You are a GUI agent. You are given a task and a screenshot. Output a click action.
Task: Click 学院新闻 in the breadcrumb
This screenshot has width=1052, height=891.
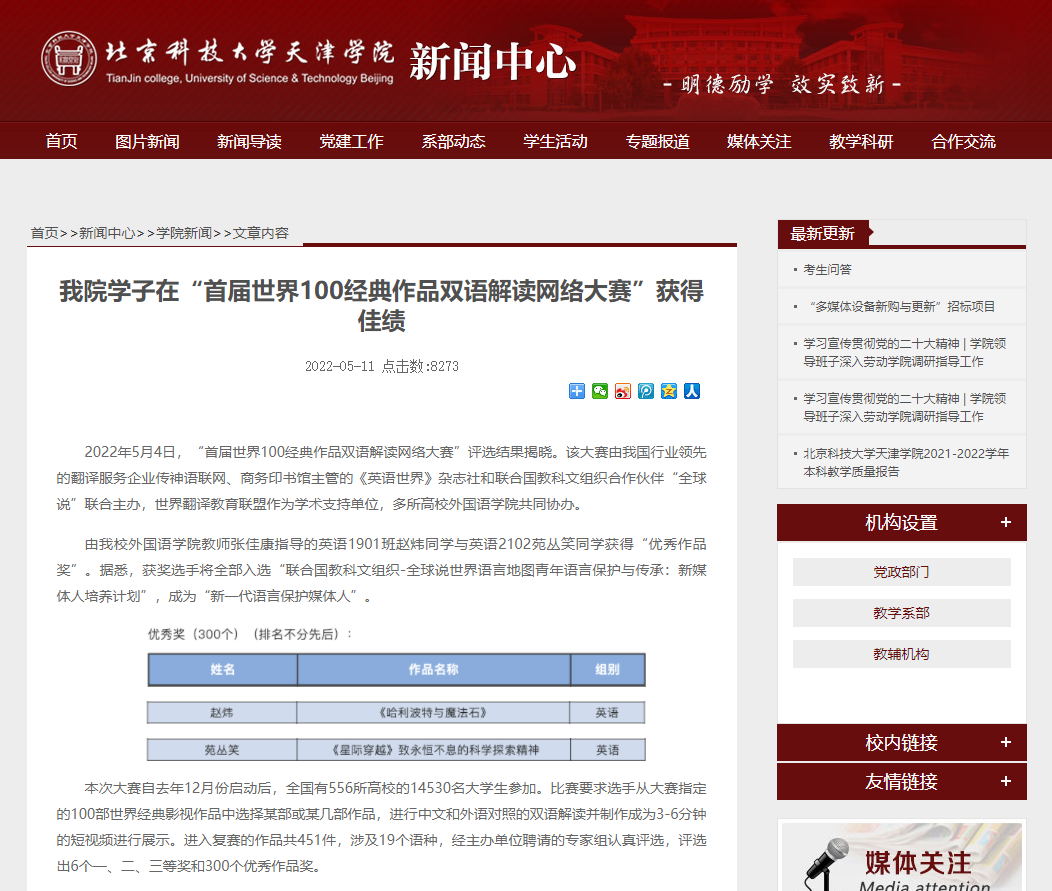[184, 233]
